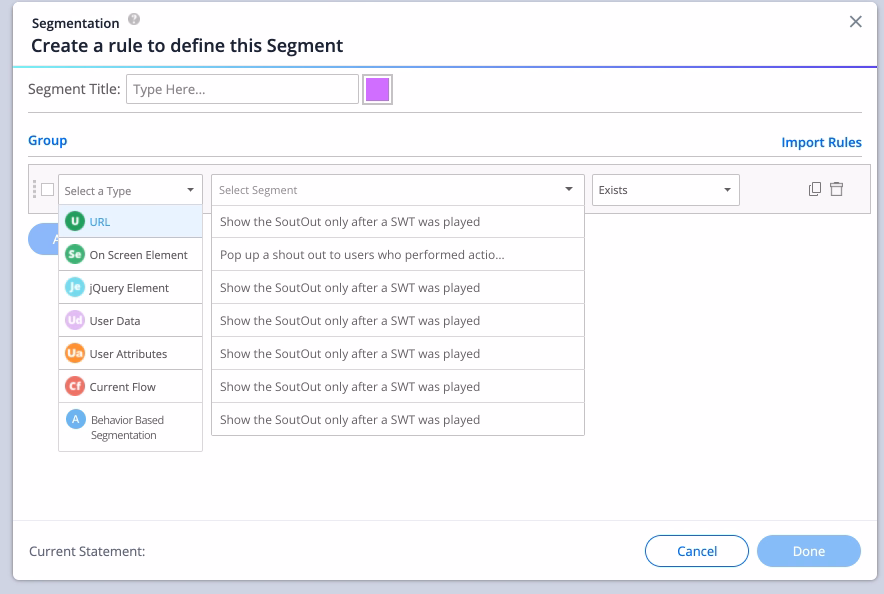Open the Exists condition dropdown
884x594 pixels.
coord(665,190)
